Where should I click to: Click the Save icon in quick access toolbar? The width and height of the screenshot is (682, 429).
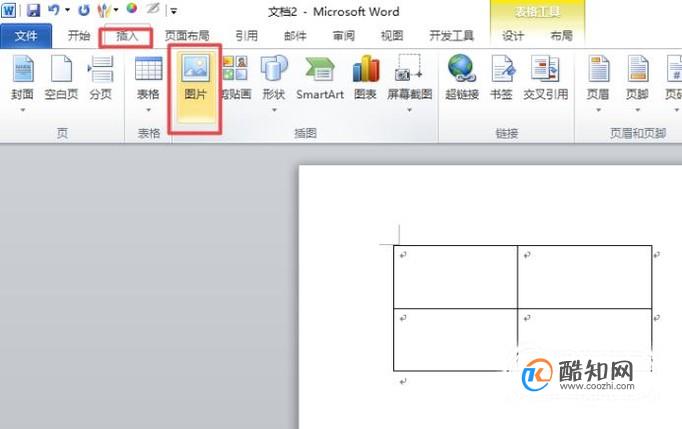tap(33, 10)
